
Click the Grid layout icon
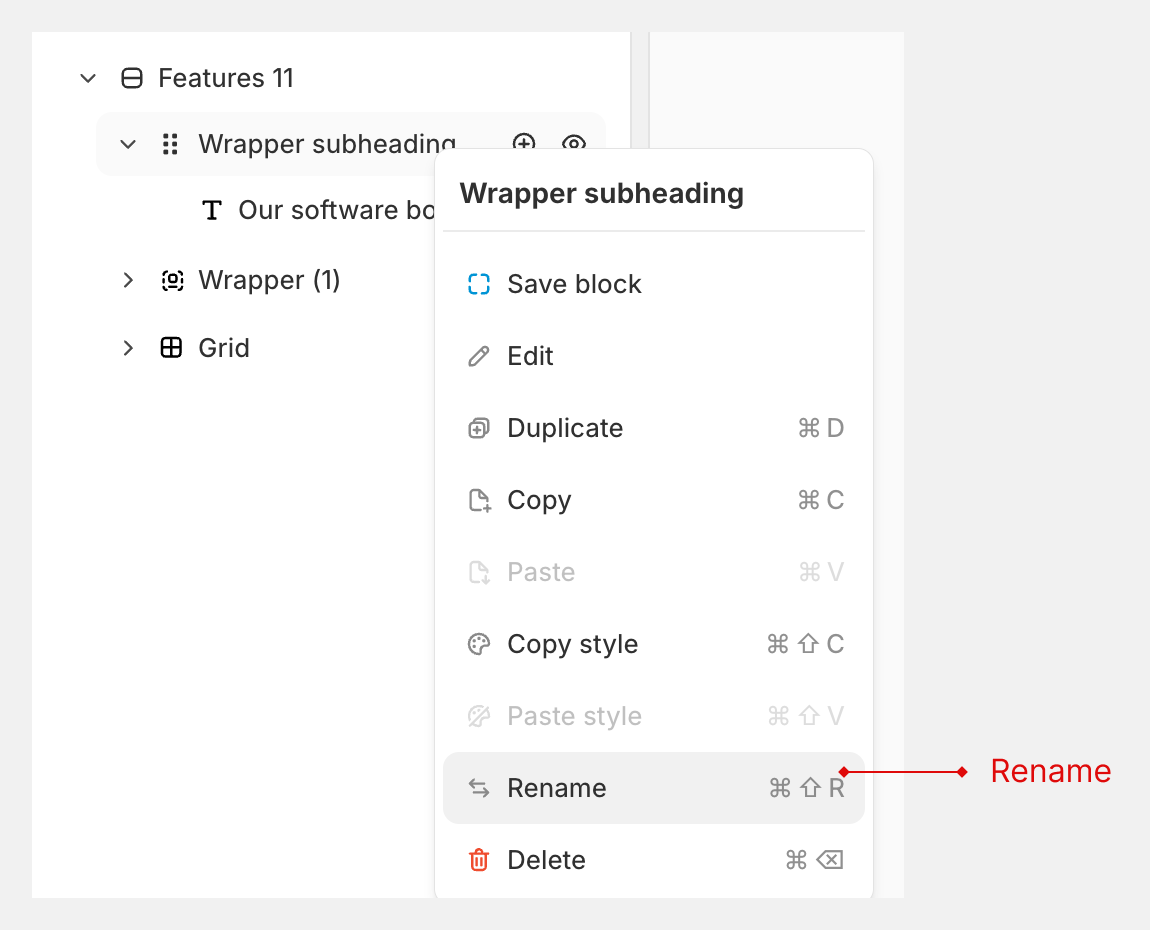click(171, 348)
